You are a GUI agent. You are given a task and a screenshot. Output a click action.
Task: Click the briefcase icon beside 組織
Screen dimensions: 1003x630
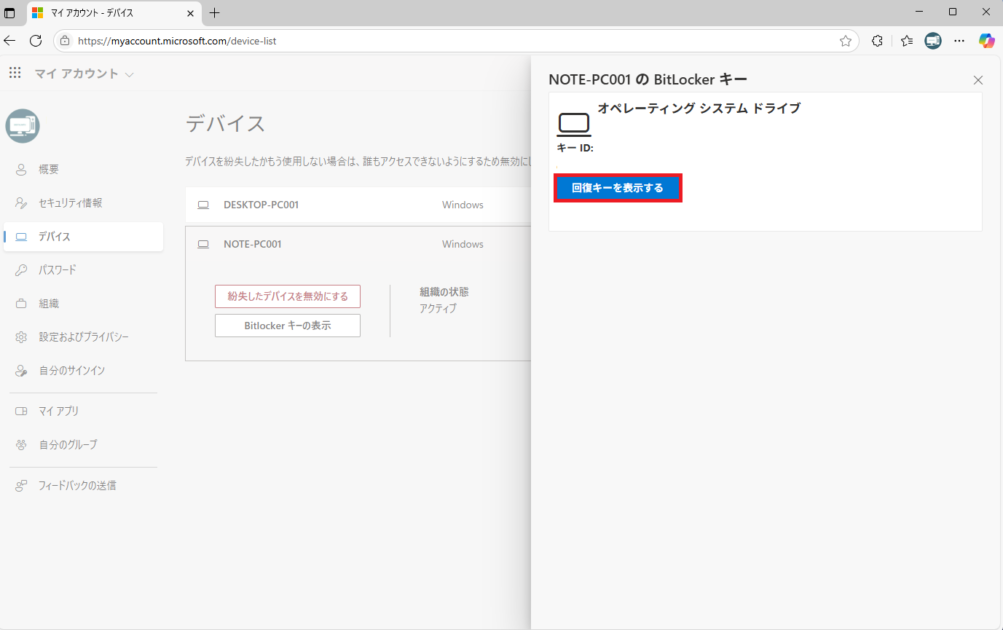point(21,303)
